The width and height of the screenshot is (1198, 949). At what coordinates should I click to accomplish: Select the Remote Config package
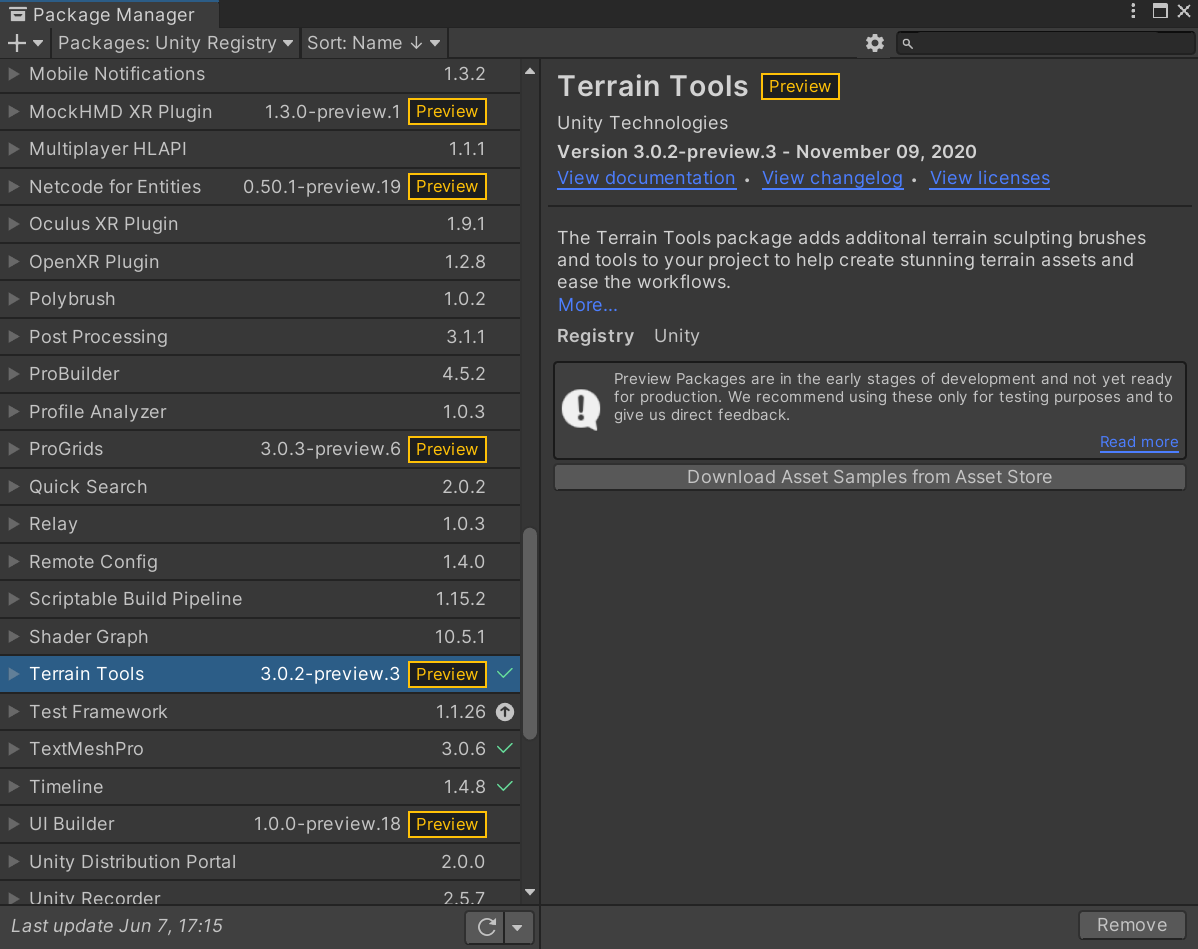tap(260, 562)
